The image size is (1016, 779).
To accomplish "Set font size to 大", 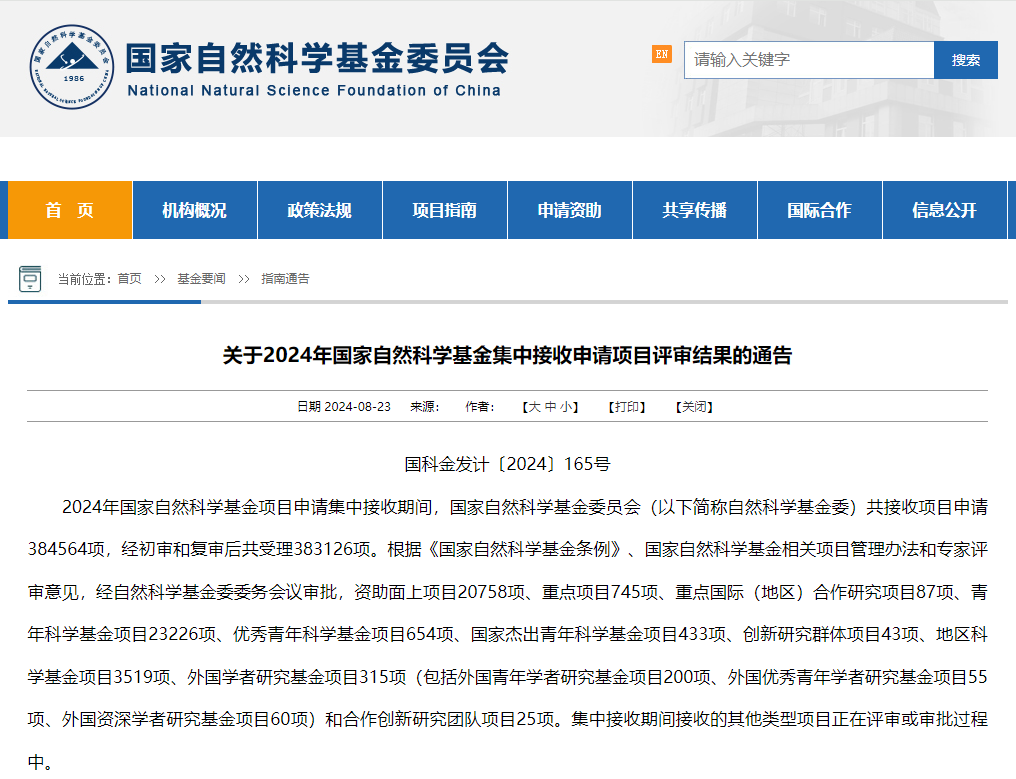I will pyautogui.click(x=535, y=407).
